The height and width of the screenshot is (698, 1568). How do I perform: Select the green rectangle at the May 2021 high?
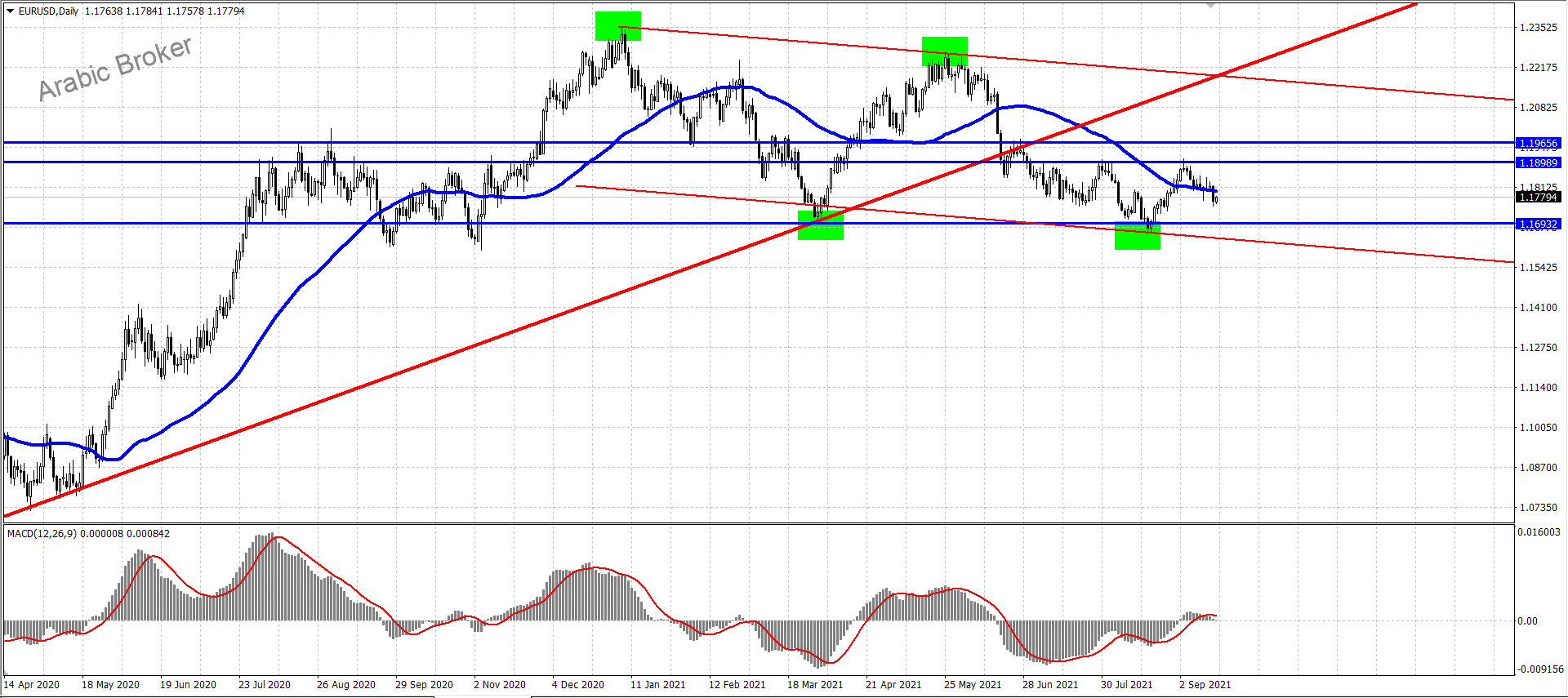coord(944,51)
